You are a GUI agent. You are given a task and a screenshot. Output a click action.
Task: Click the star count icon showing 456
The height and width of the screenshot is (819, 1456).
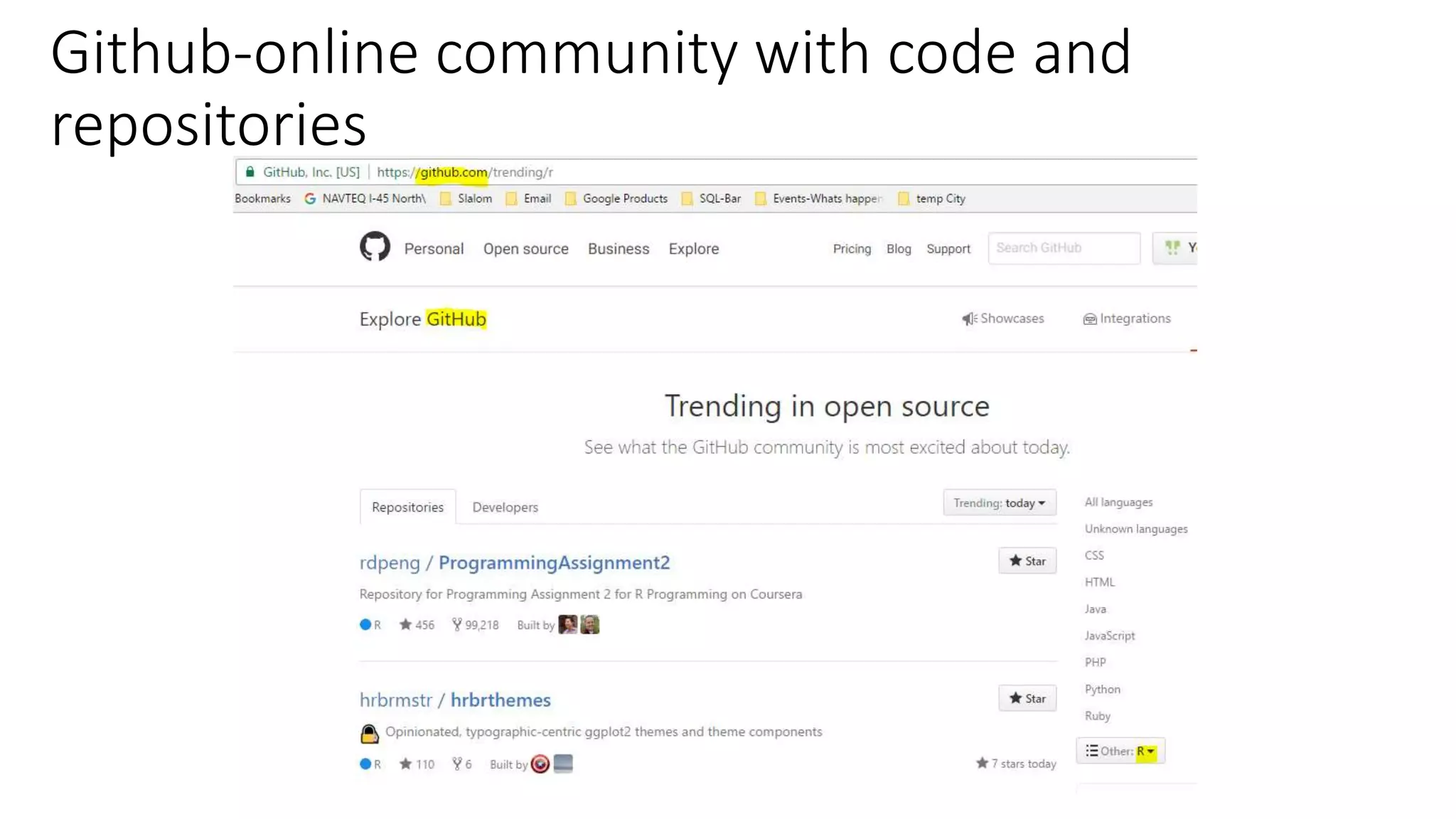coord(405,624)
